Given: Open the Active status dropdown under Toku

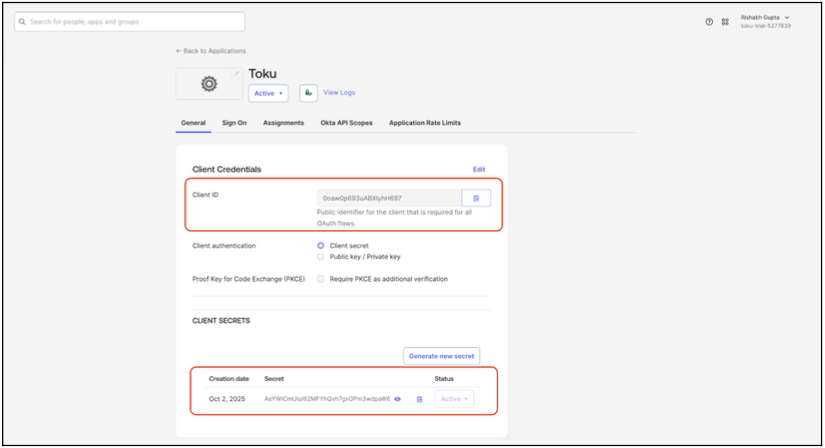Looking at the screenshot, I should [x=268, y=93].
